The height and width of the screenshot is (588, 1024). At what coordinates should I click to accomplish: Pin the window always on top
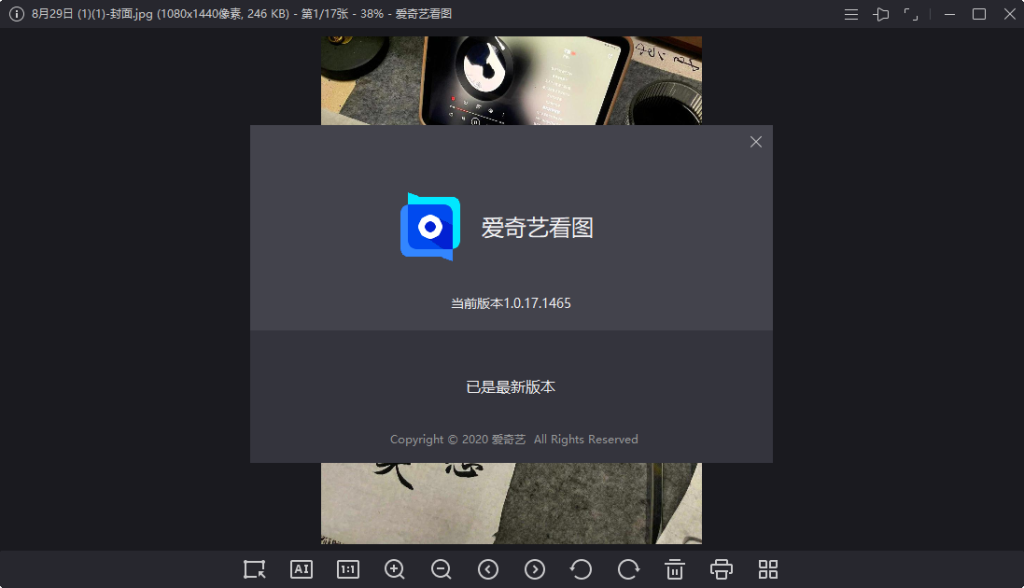(881, 14)
